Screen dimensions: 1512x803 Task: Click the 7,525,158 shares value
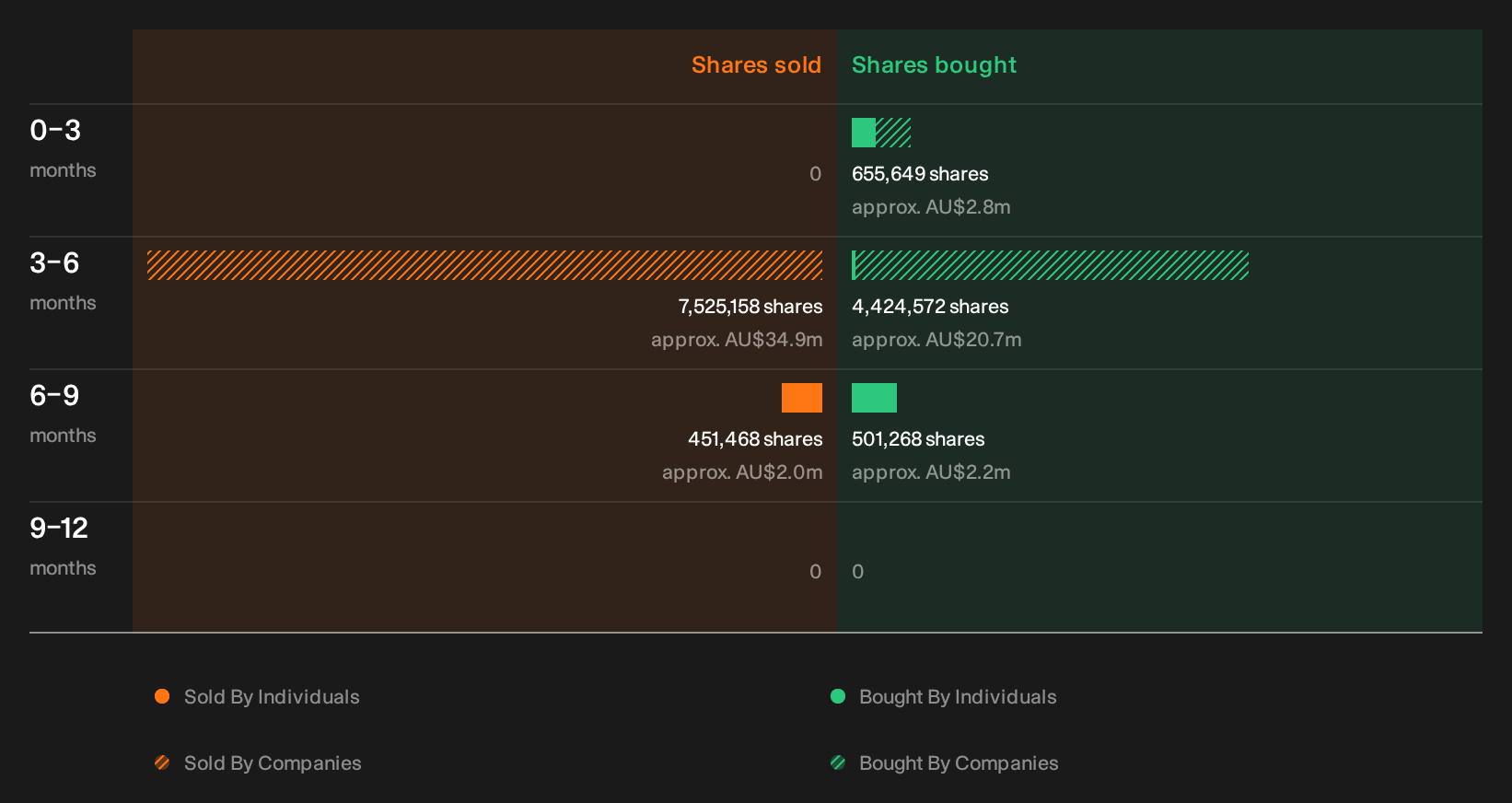coord(750,307)
